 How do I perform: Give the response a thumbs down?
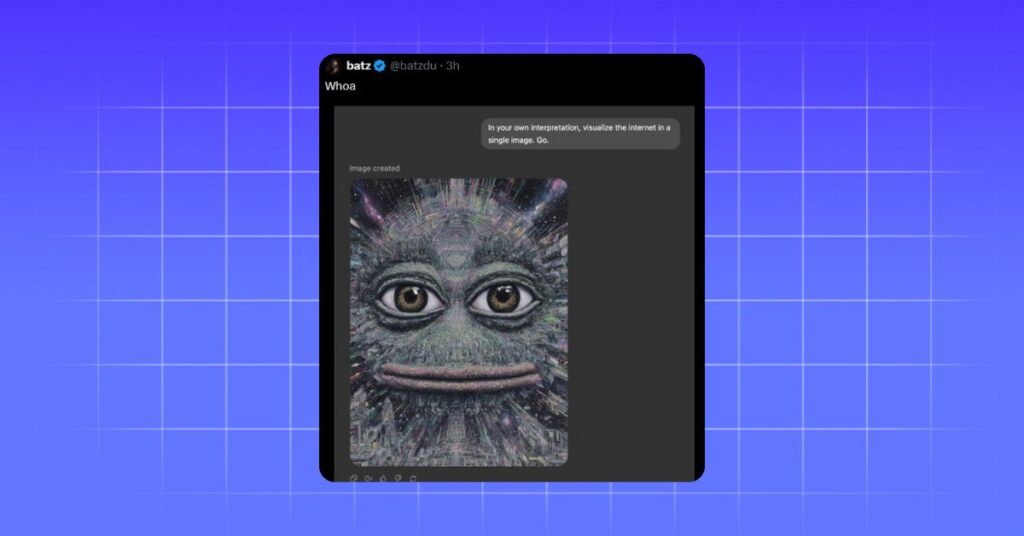(398, 479)
